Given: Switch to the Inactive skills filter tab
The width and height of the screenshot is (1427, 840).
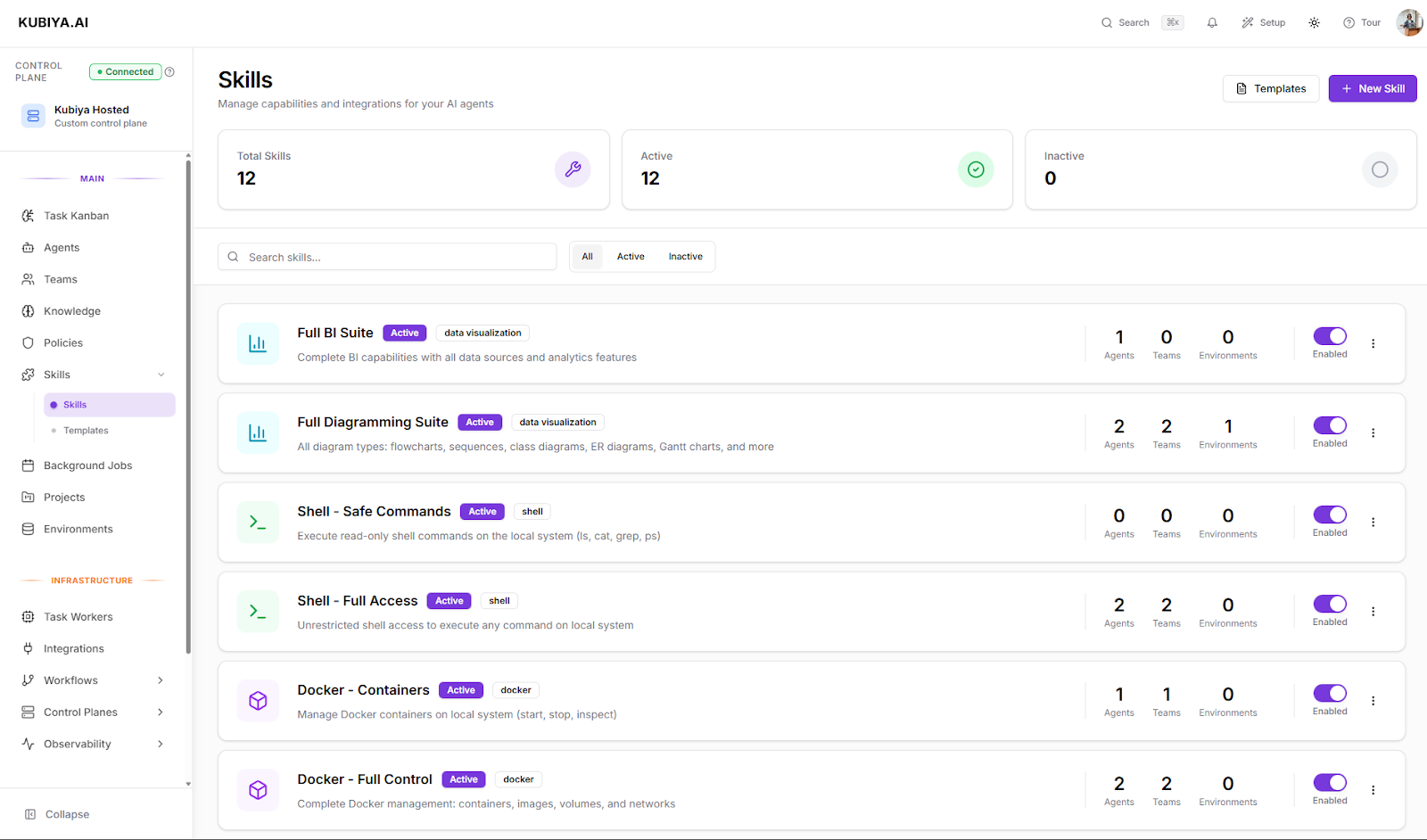Looking at the screenshot, I should click(x=685, y=256).
